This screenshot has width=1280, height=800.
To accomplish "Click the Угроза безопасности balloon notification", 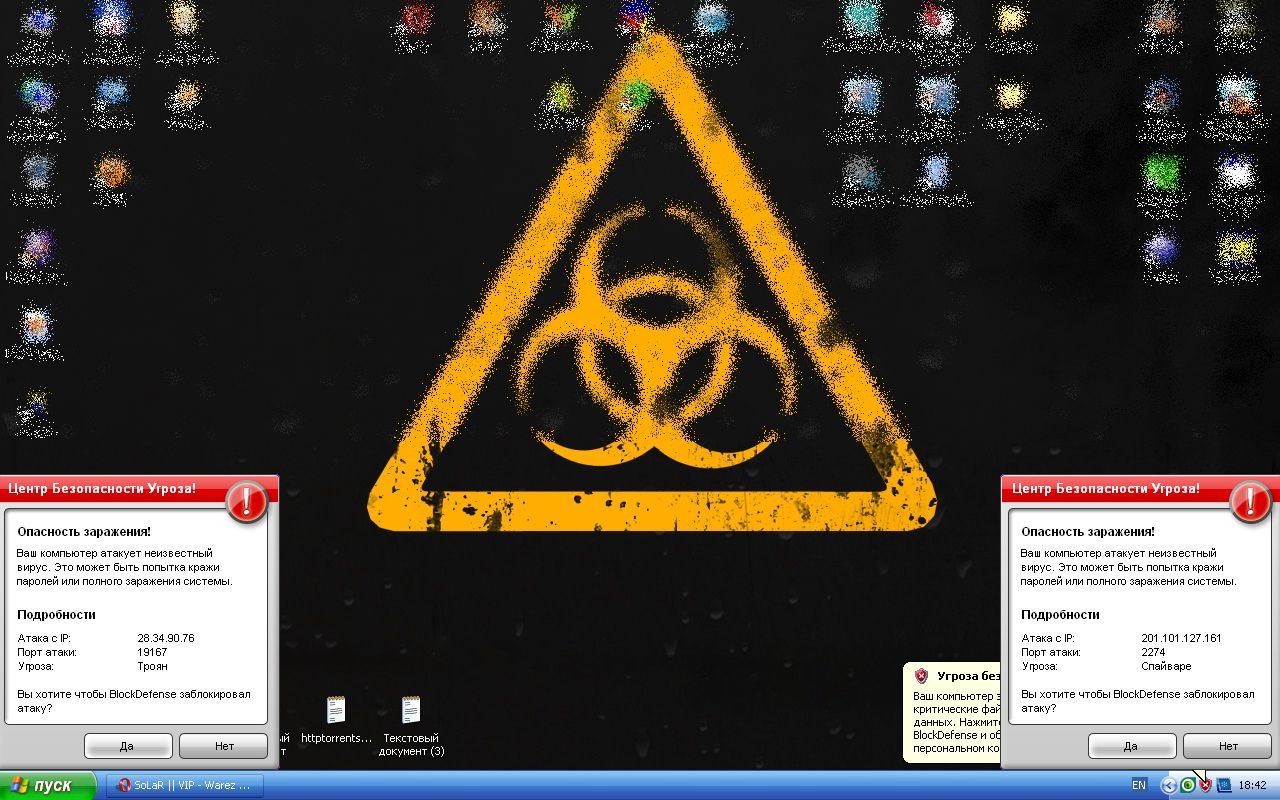I will point(955,714).
